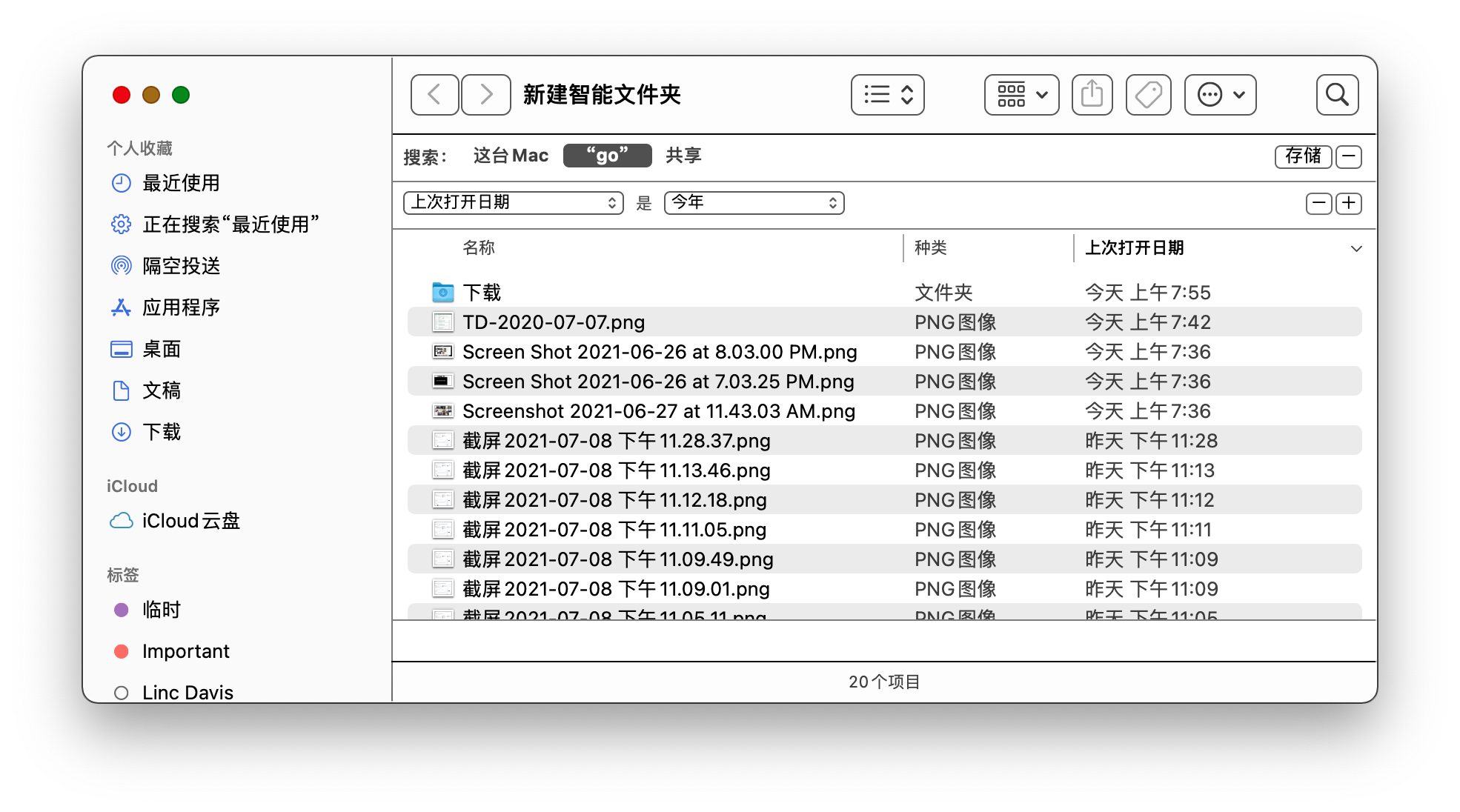Open the 上次打开日期 criteria dropdown
This screenshot has height=812, width=1460.
tap(513, 203)
